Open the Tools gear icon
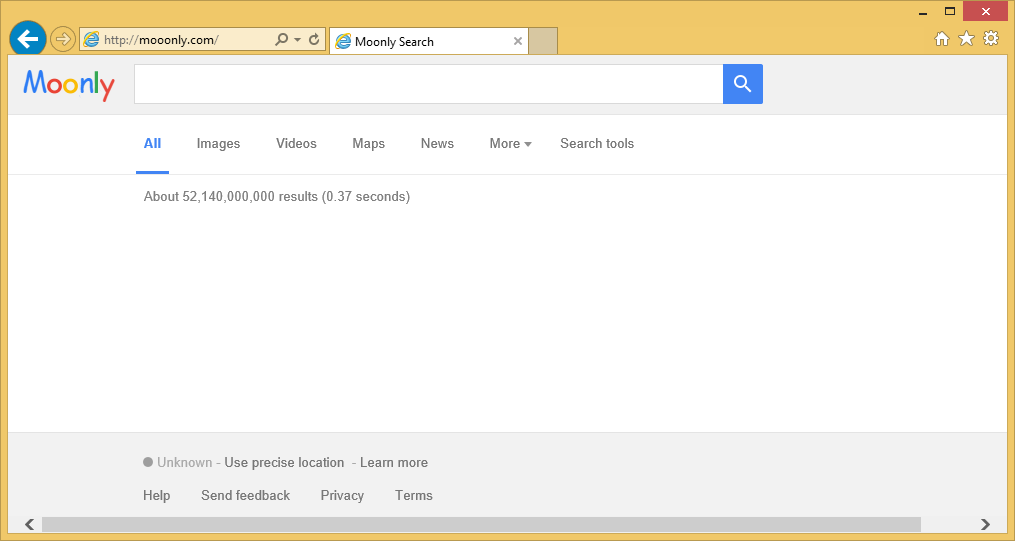 click(x=991, y=39)
